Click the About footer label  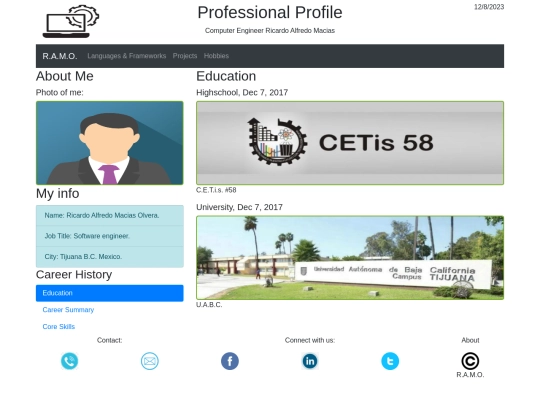[x=470, y=340]
